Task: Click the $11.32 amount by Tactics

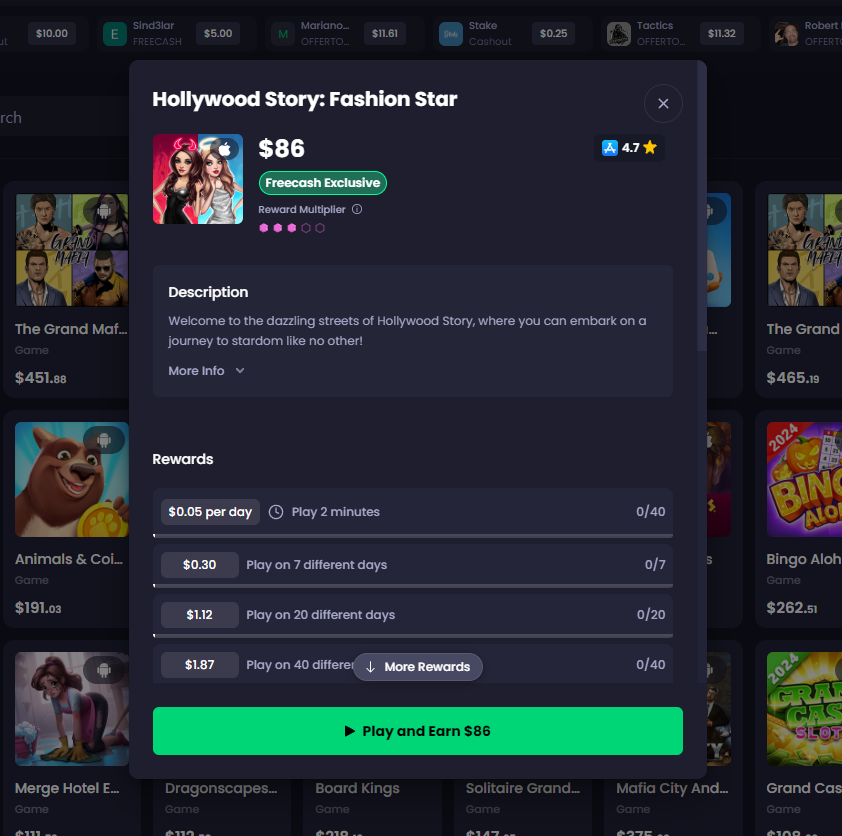Action: coord(722,34)
